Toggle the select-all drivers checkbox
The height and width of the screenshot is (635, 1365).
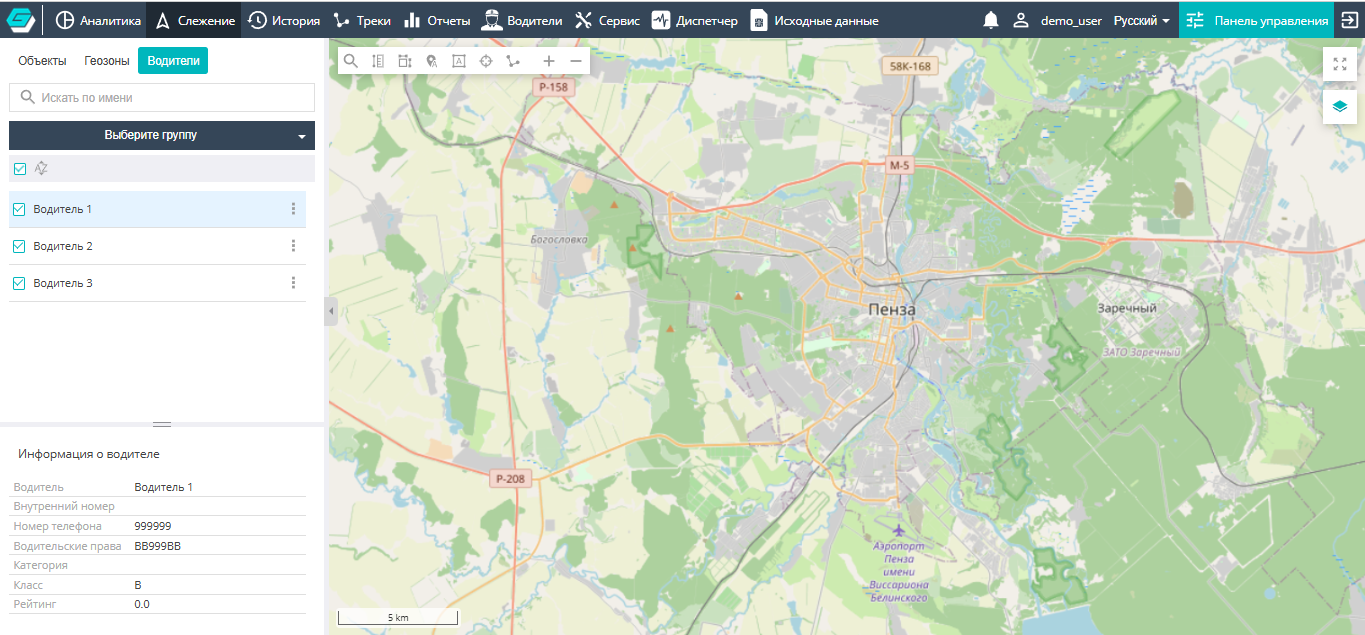click(20, 168)
